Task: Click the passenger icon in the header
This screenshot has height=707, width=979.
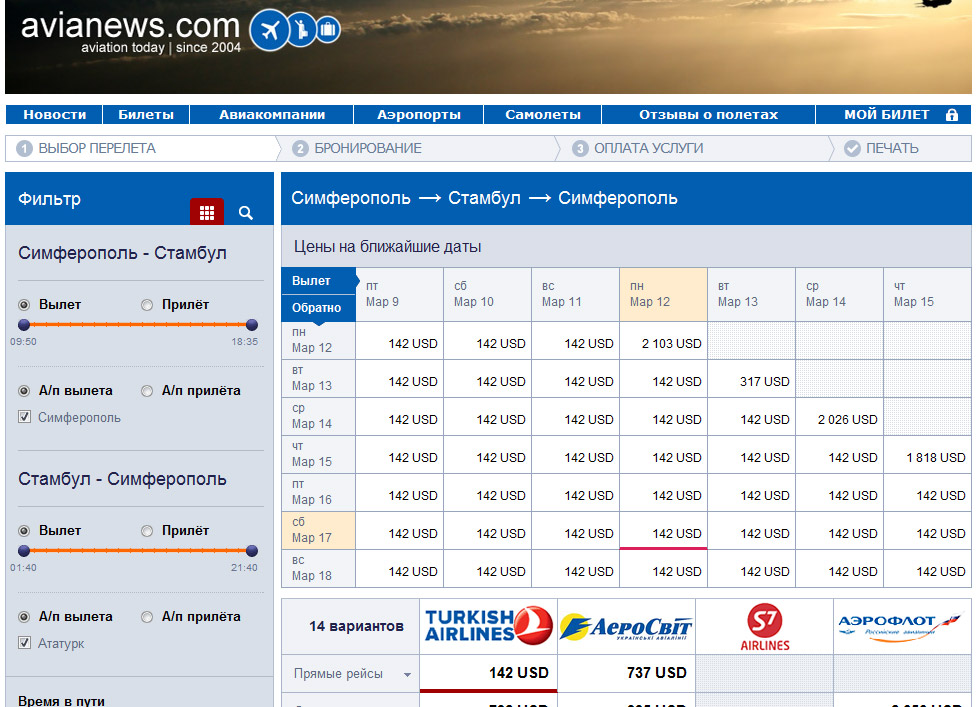Action: pos(301,30)
